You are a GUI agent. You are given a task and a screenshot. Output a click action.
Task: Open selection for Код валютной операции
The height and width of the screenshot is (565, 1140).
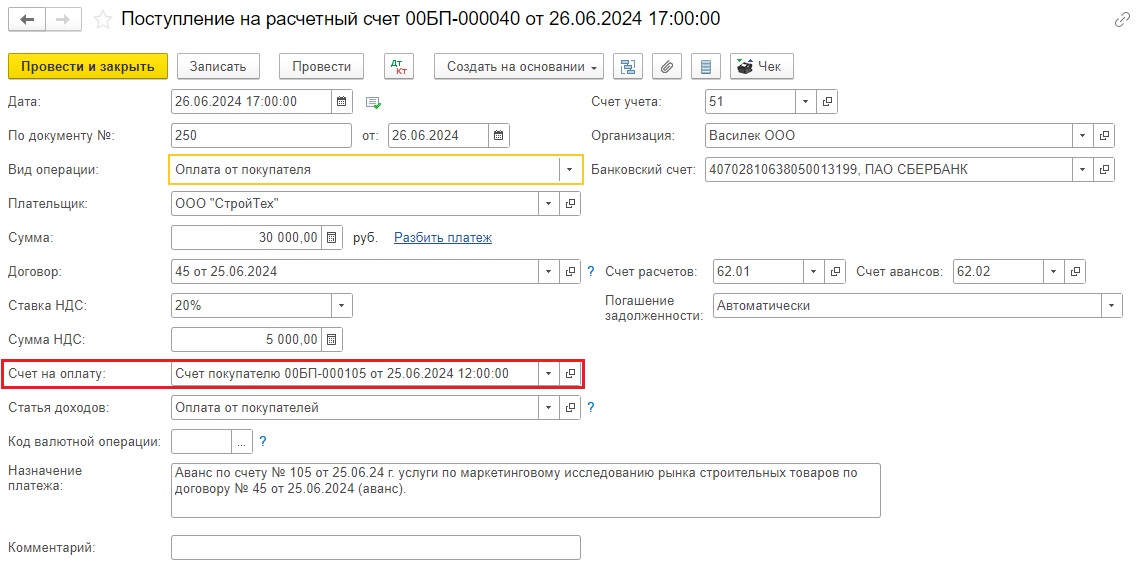tap(242, 441)
